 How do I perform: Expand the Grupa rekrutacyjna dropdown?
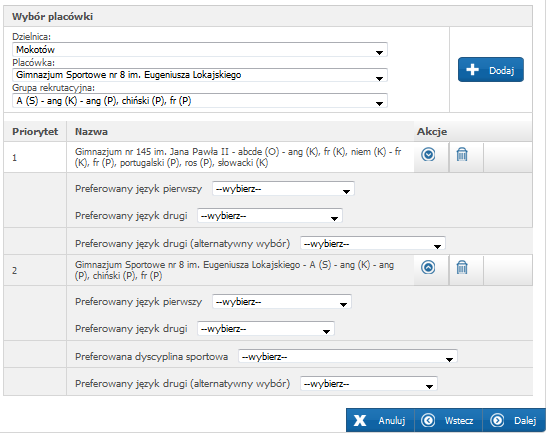200,101
